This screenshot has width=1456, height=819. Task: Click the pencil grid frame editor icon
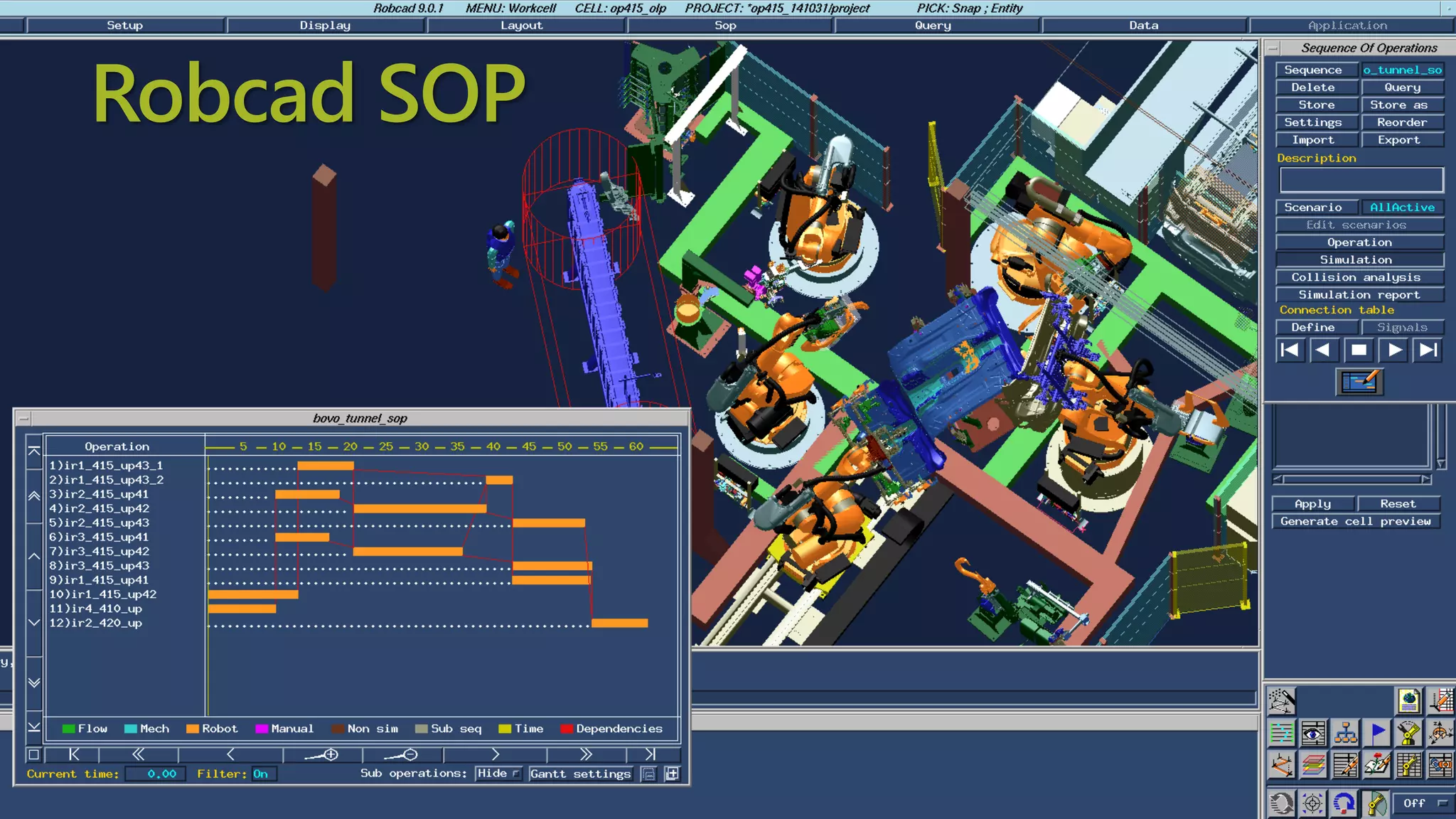point(1441,701)
